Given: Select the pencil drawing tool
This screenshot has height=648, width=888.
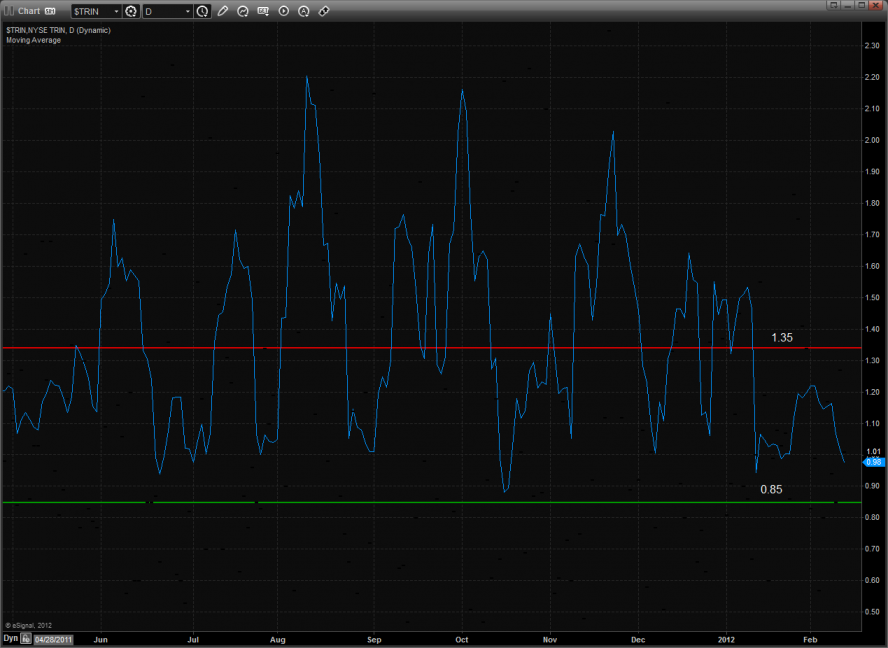Looking at the screenshot, I should coord(223,11).
